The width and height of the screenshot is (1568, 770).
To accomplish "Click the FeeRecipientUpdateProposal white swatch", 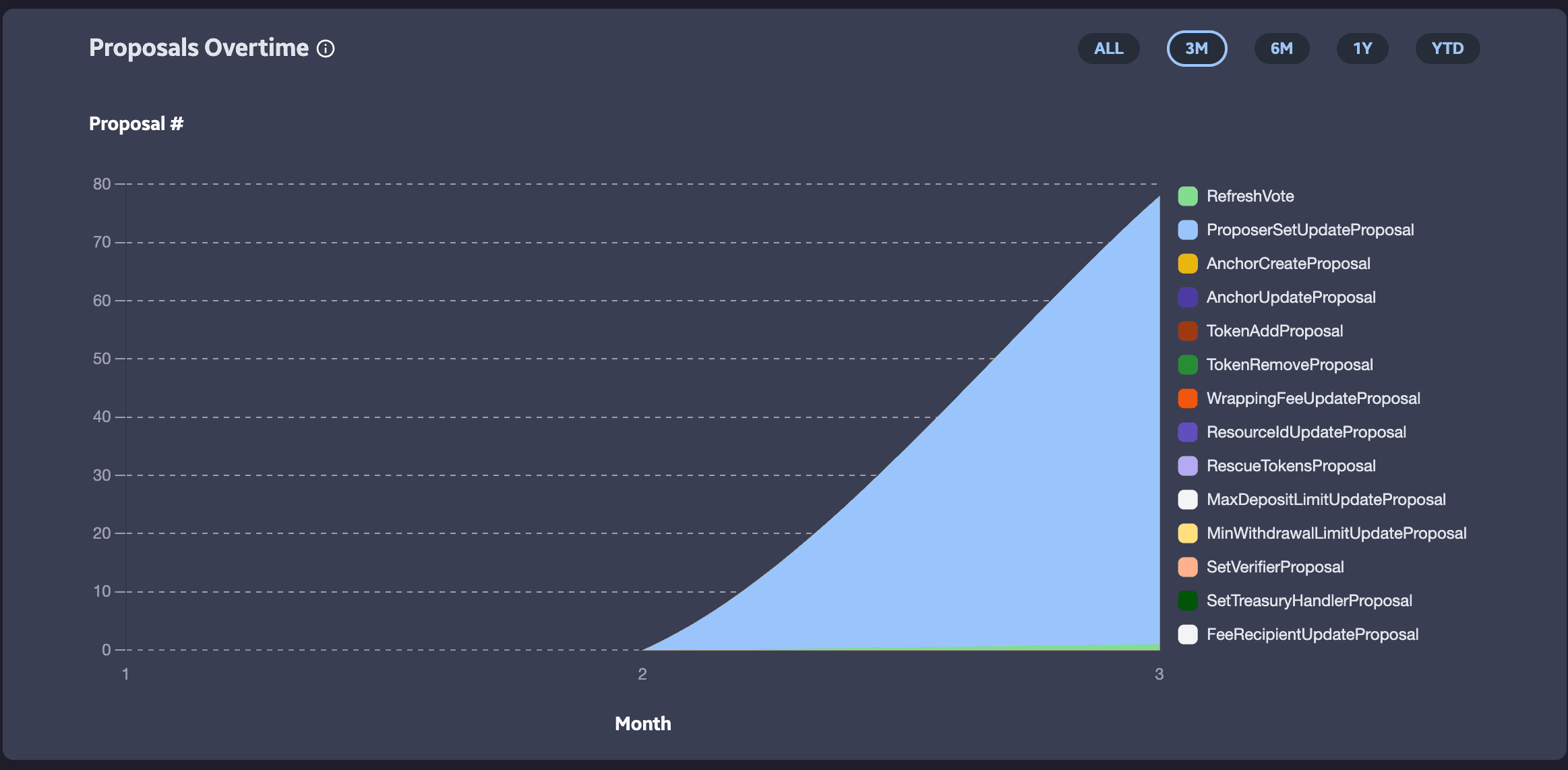I will [1188, 634].
